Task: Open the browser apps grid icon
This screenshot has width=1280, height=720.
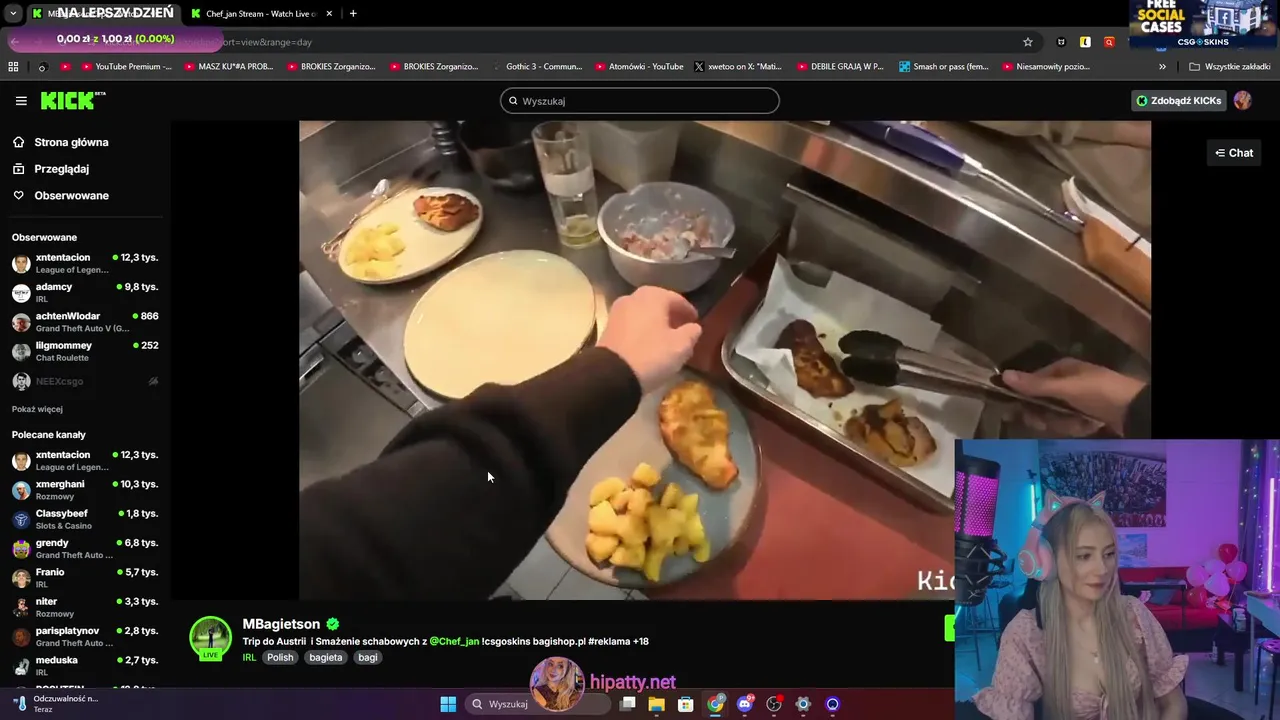Action: pyautogui.click(x=13, y=67)
